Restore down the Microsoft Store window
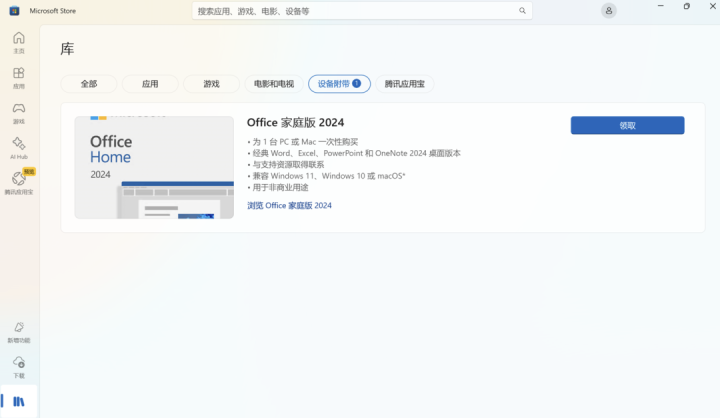Screen dimensions: 720x418 [687, 6]
